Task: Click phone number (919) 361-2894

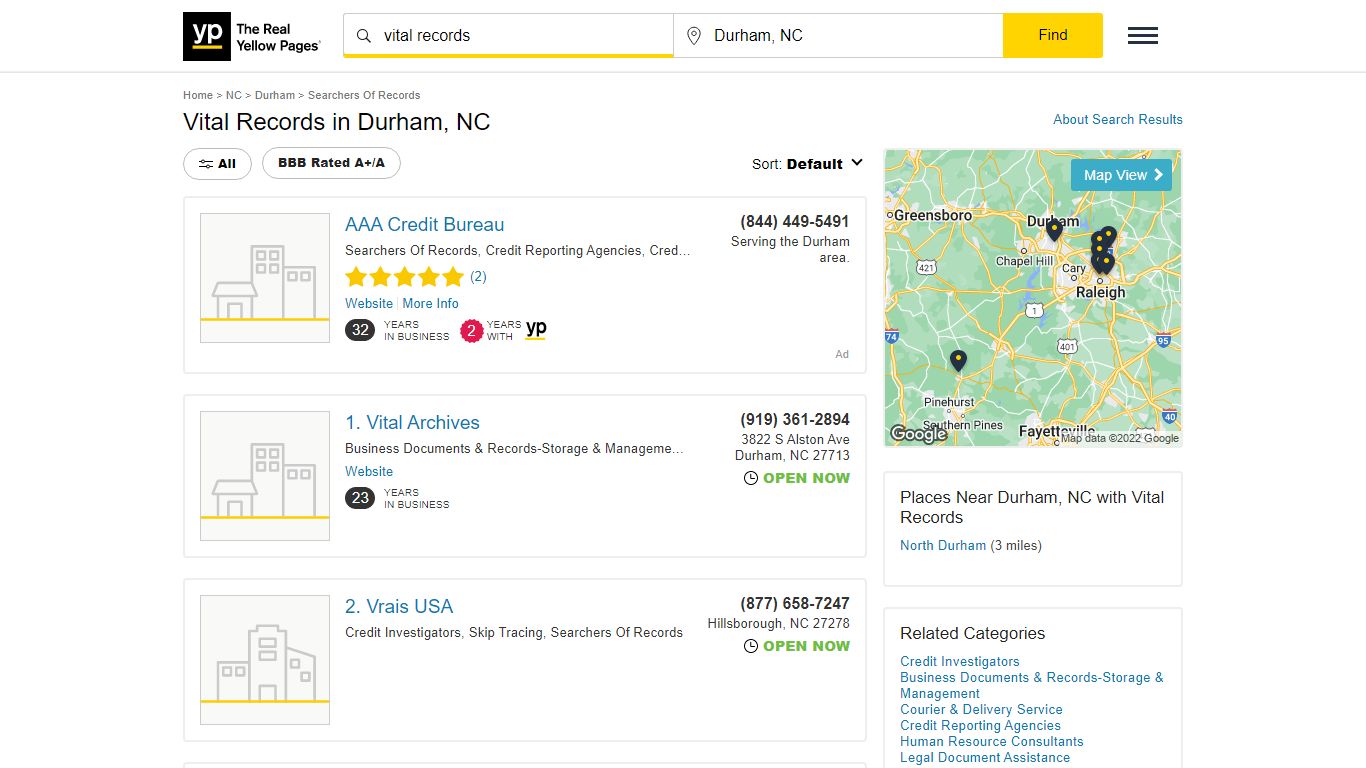Action: point(795,419)
